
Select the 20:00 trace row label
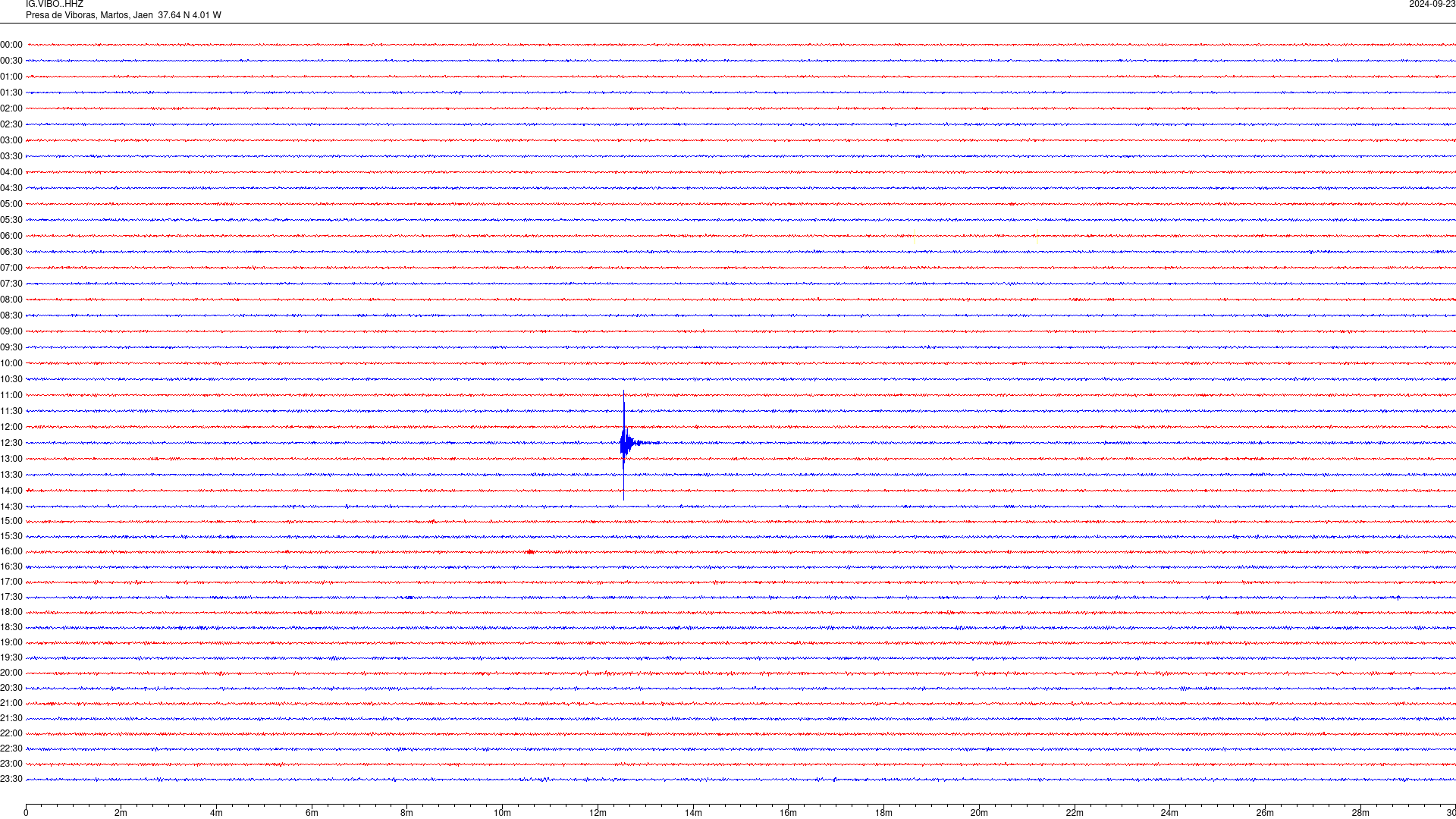11,673
